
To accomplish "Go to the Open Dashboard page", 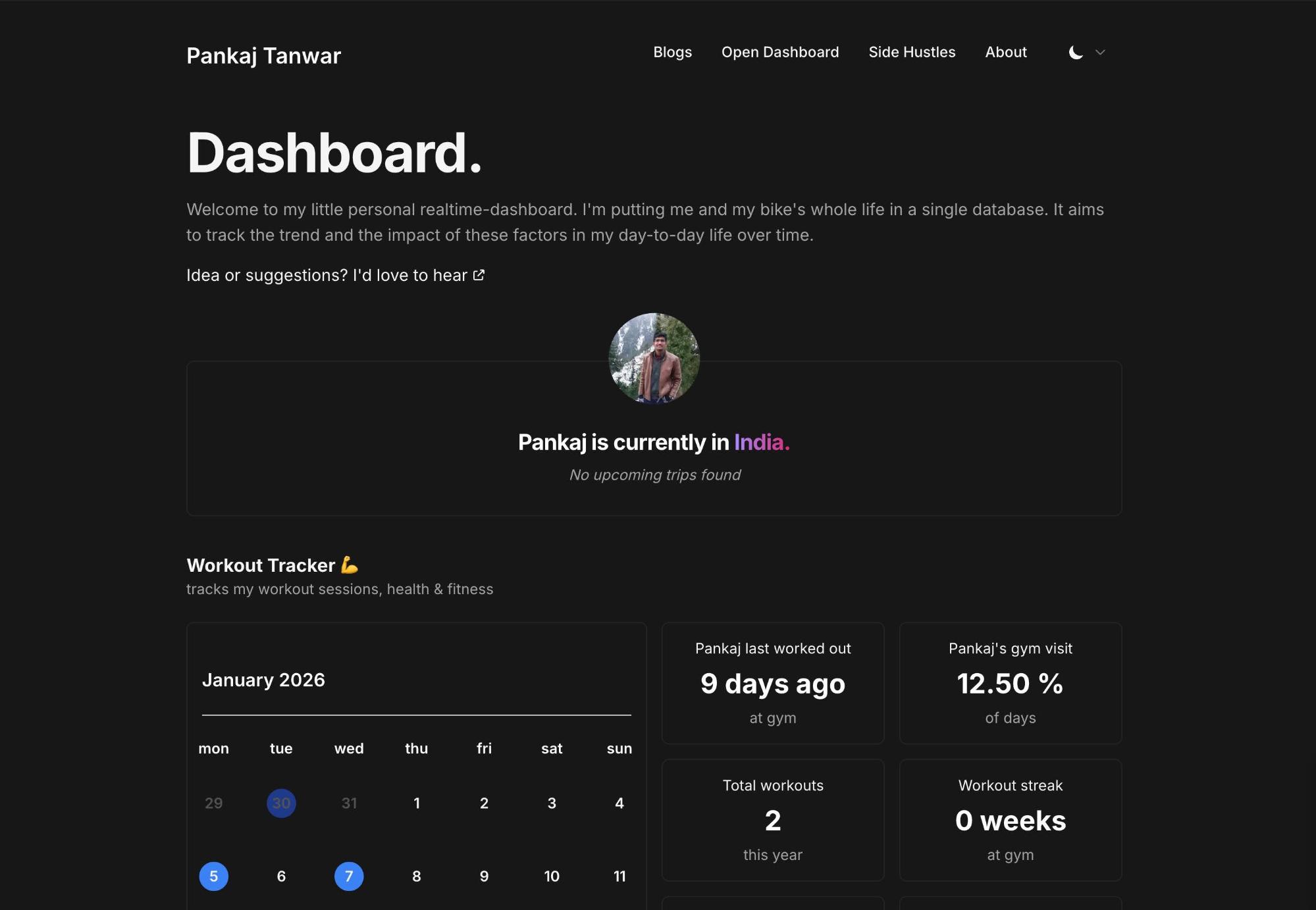I will (780, 52).
